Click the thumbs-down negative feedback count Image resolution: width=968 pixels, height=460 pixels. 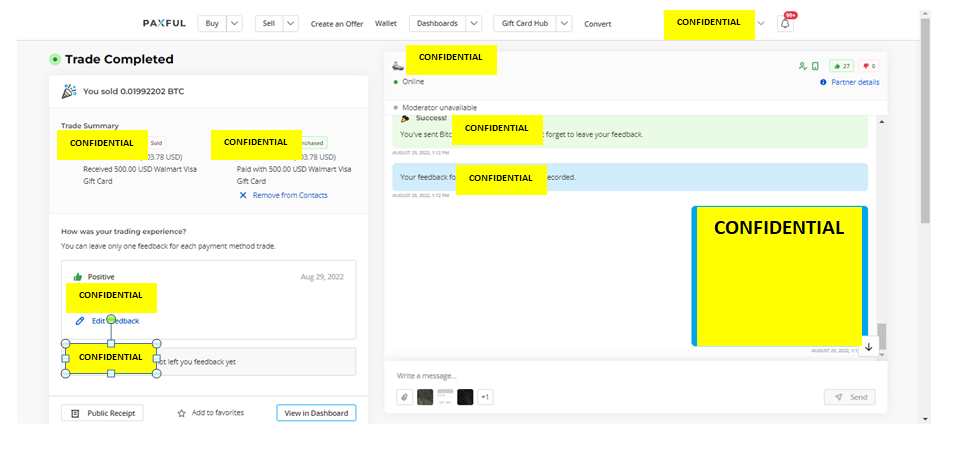click(869, 66)
